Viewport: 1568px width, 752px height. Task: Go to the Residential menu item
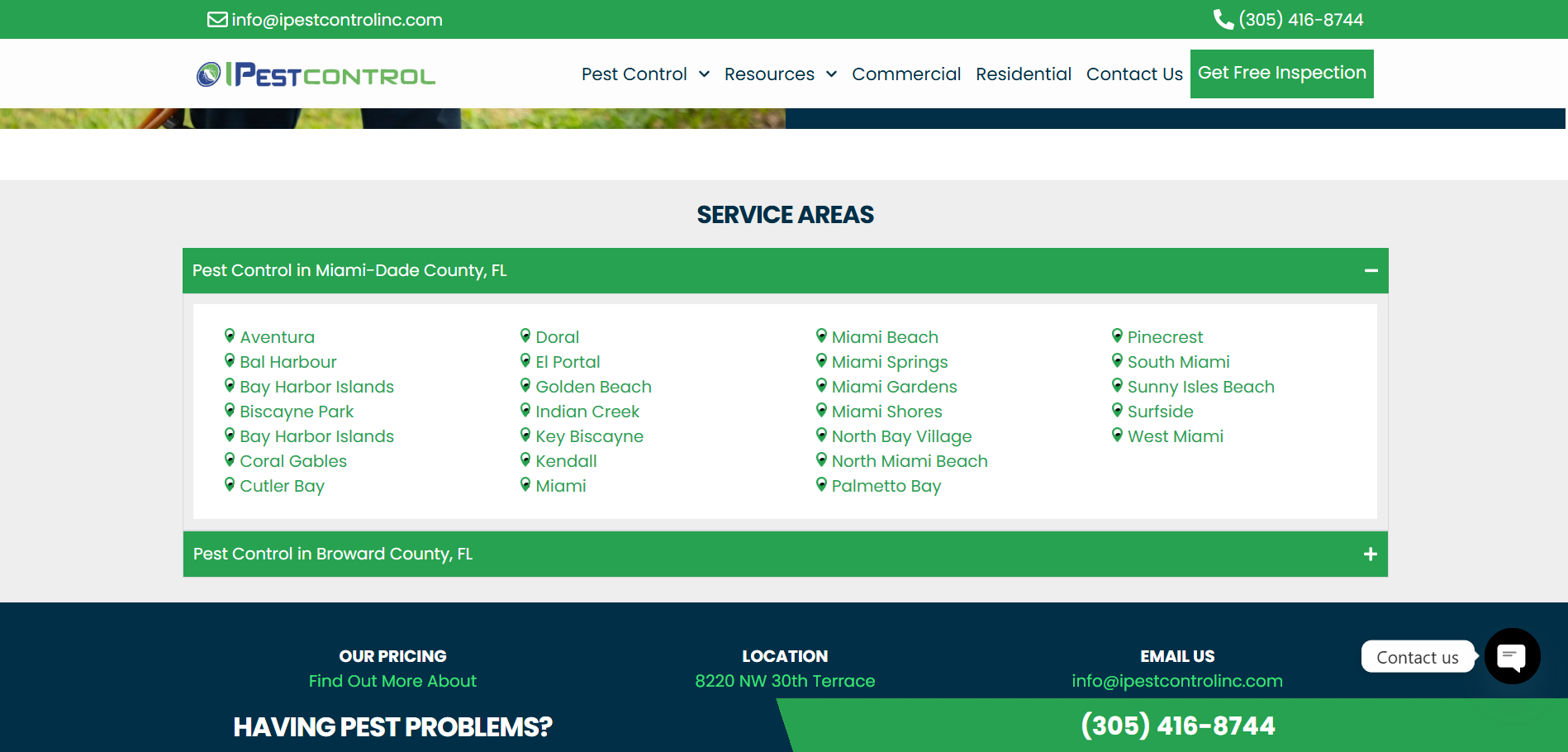click(x=1024, y=74)
